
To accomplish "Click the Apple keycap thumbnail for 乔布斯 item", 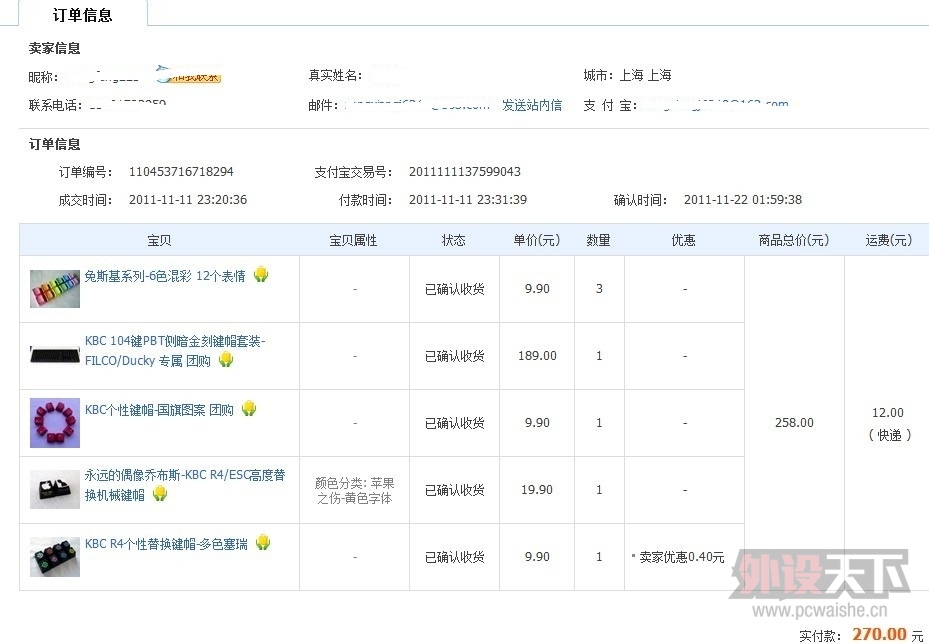I will coord(55,490).
